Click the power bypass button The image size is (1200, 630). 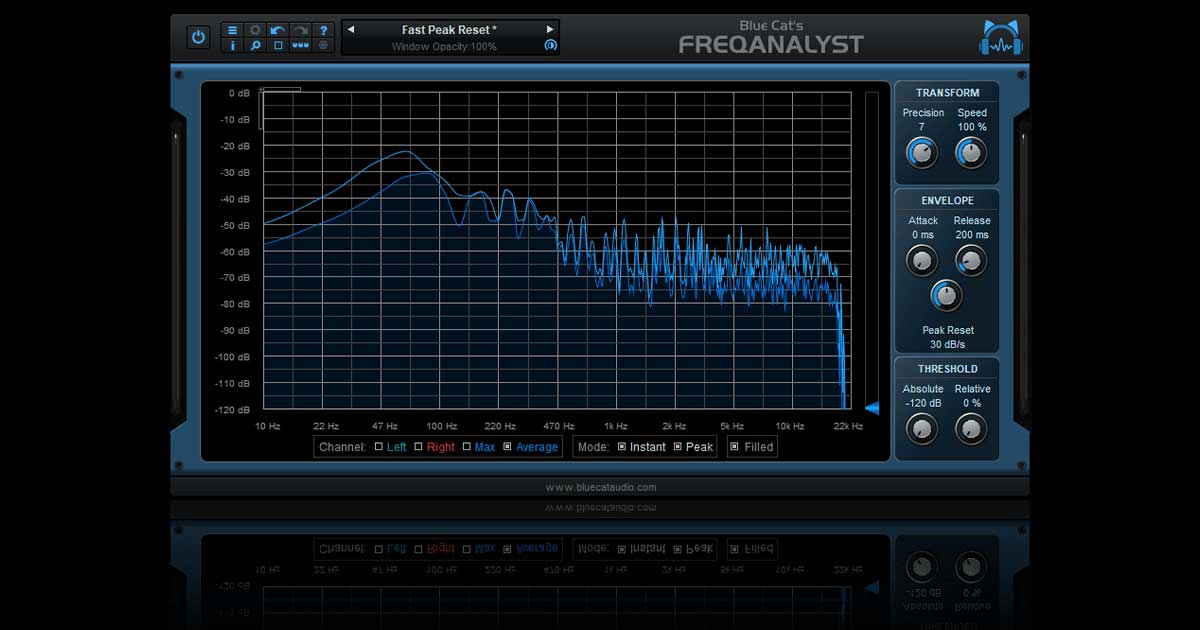pos(198,37)
